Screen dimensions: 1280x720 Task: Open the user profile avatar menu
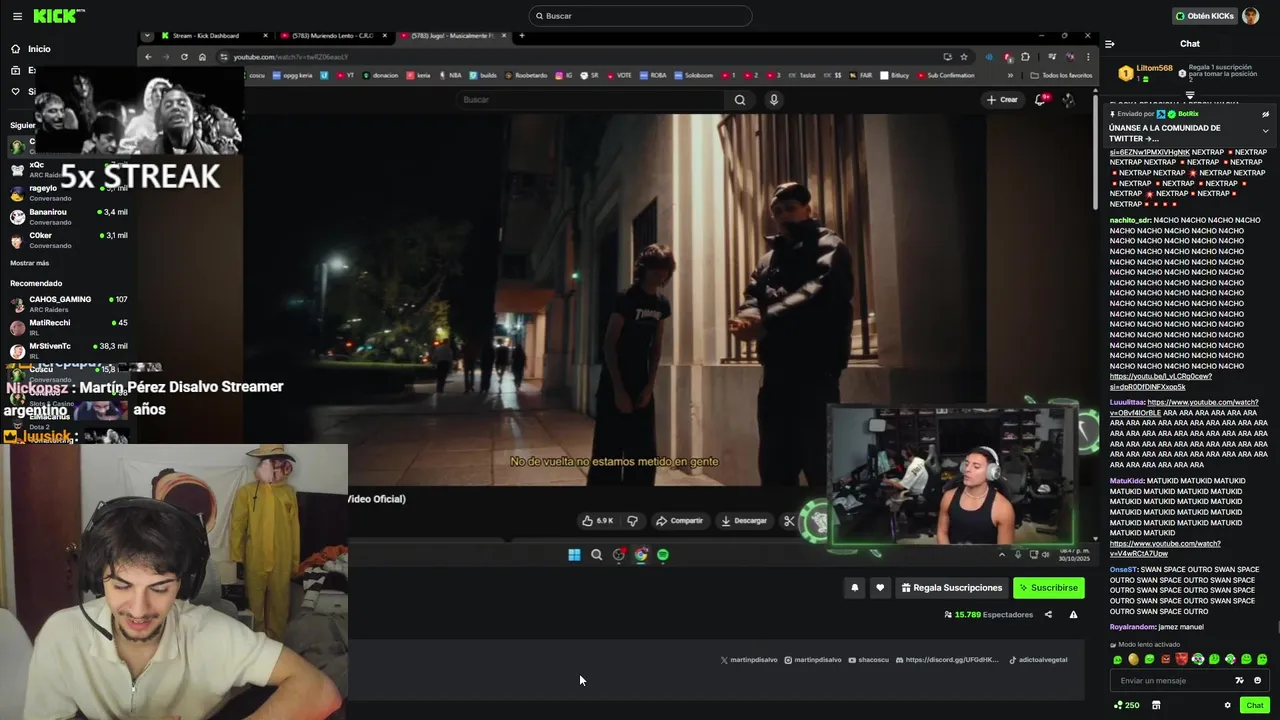coord(1251,16)
